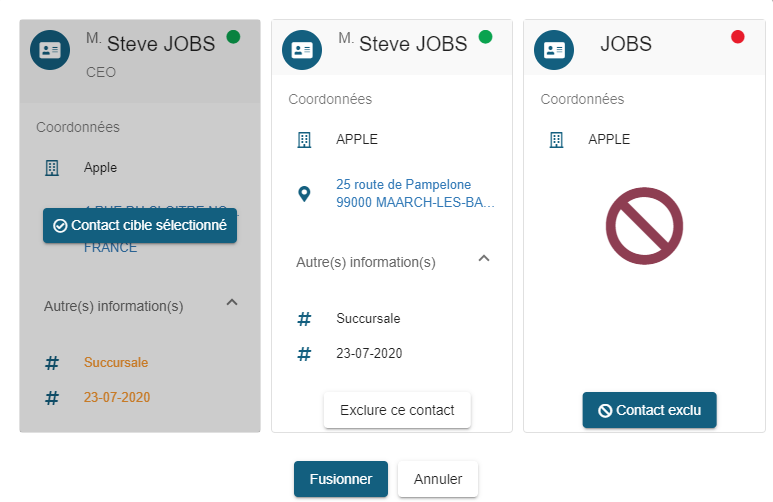The height and width of the screenshot is (502, 773).
Task: Click the contact card icon on the excluded JOBS card
Action: 554,49
